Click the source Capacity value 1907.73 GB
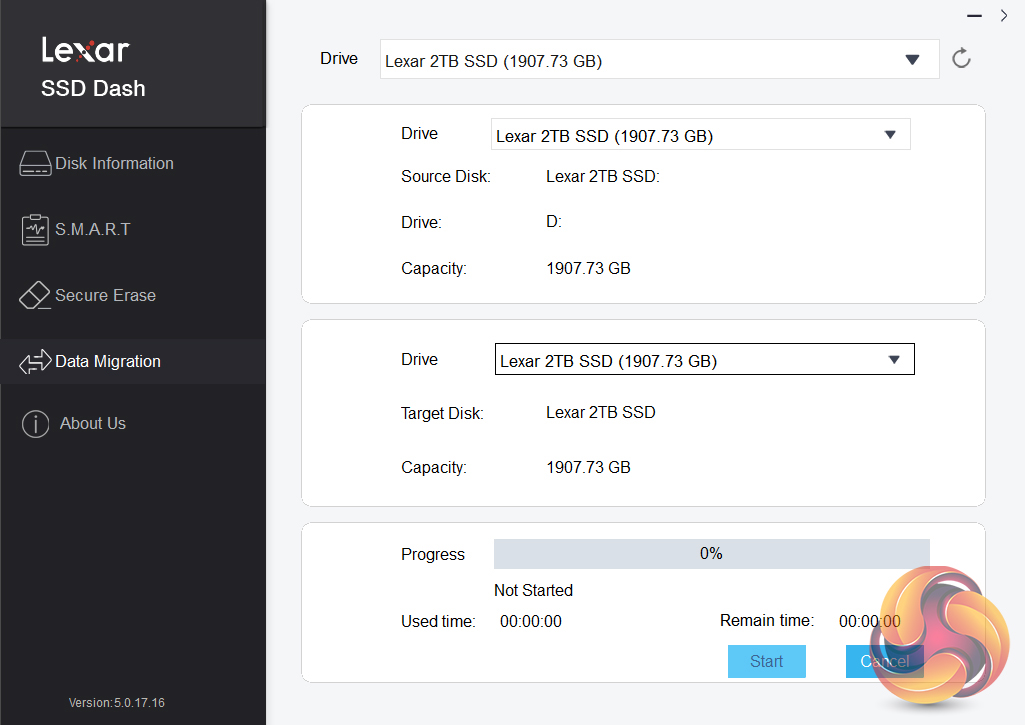 588,269
